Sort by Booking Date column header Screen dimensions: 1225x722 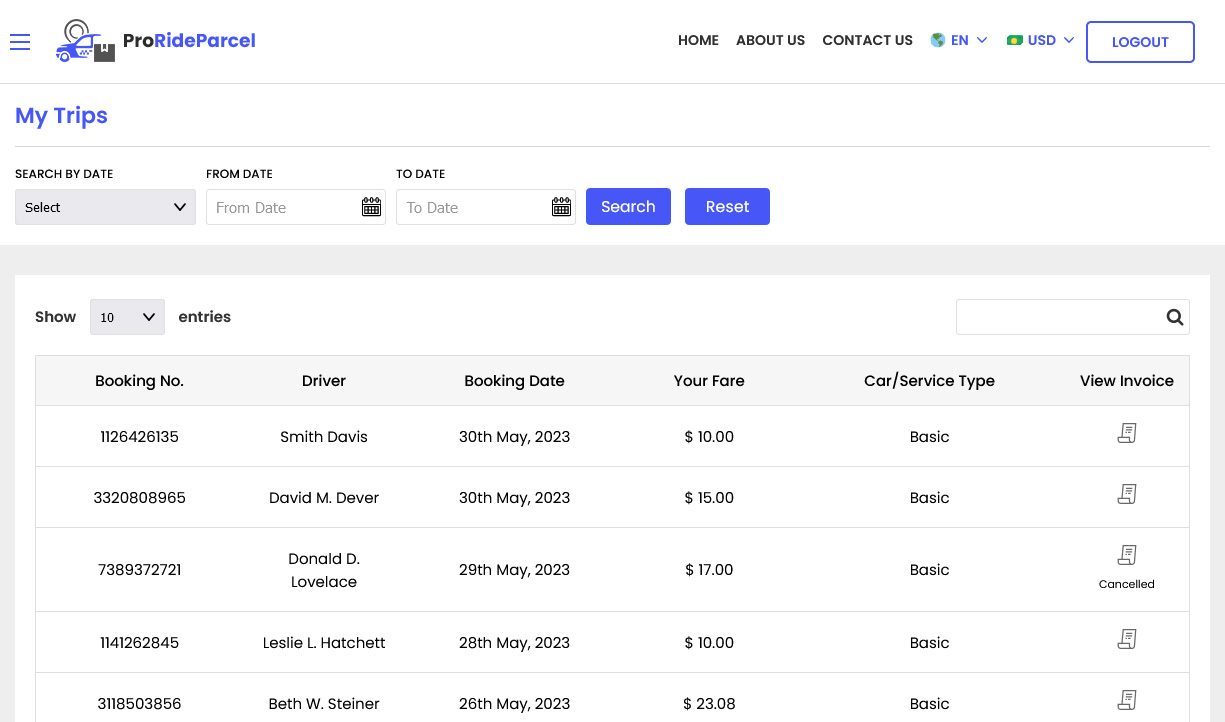click(514, 381)
